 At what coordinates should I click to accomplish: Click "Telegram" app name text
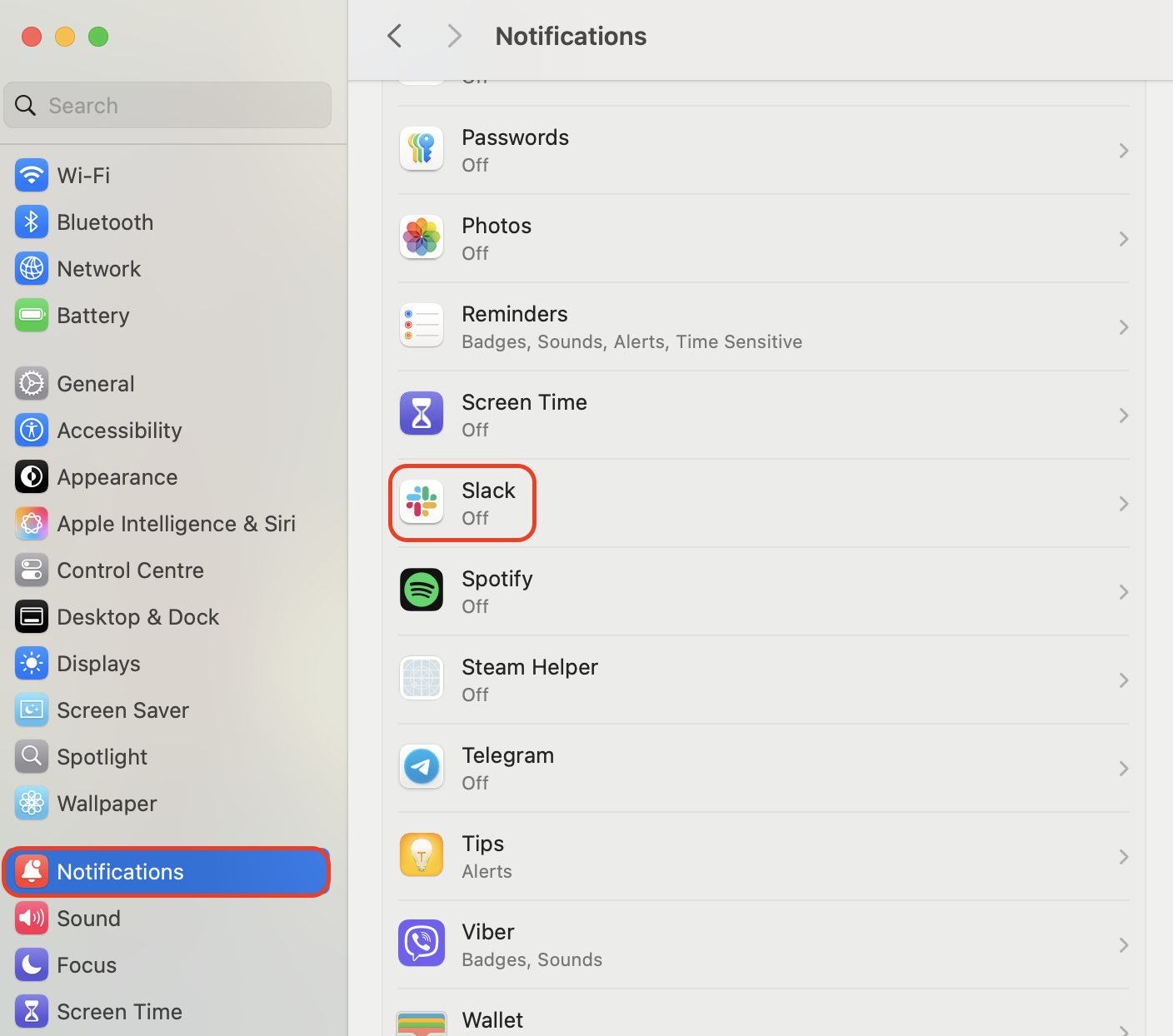point(508,755)
